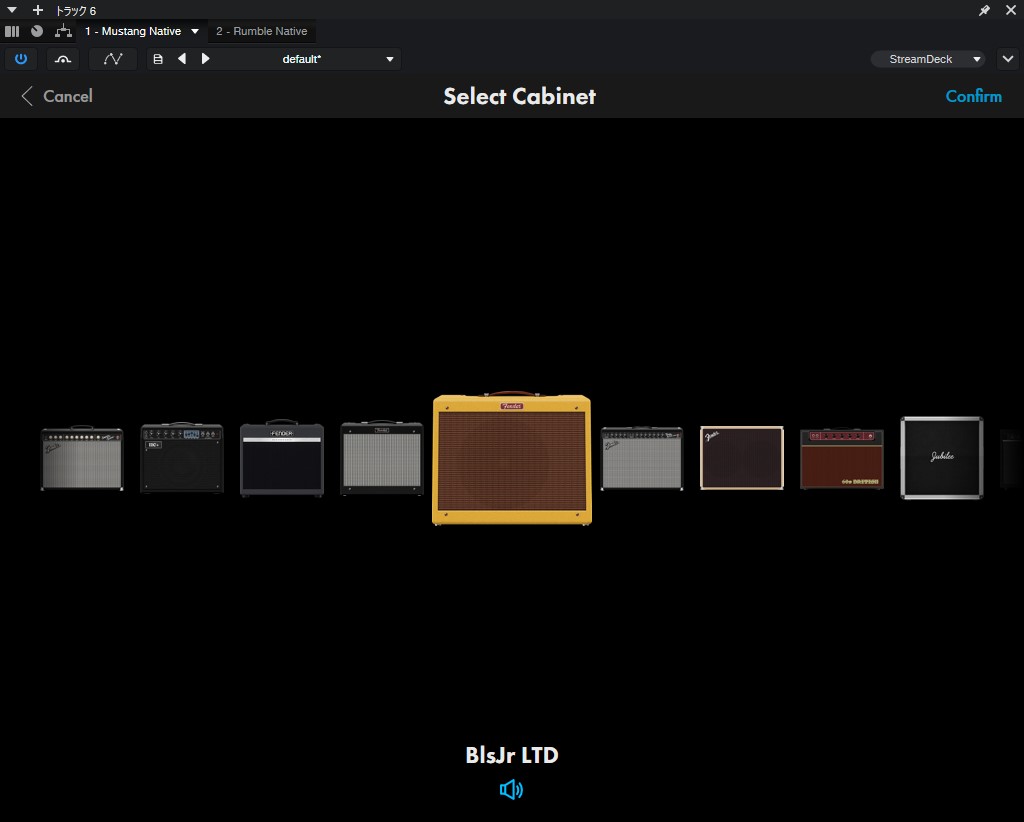Click the plus icon beside track name
This screenshot has width=1024, height=822.
[38, 10]
